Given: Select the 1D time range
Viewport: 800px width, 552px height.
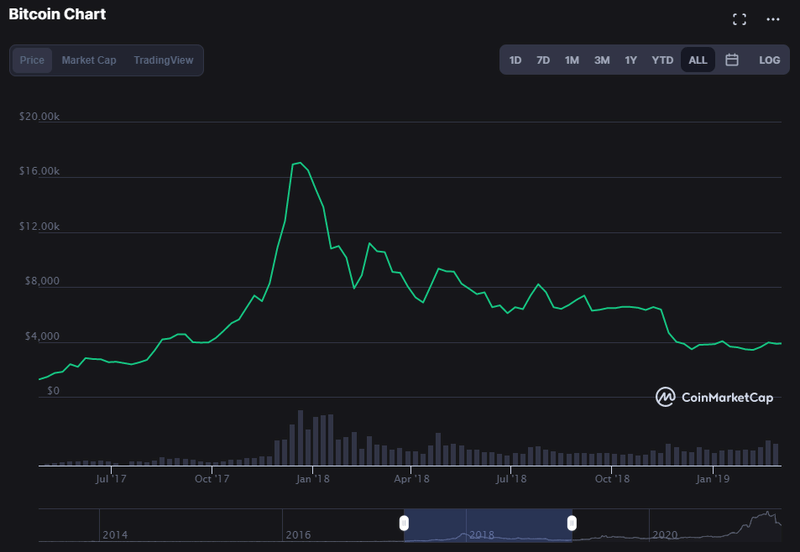Looking at the screenshot, I should [x=515, y=60].
